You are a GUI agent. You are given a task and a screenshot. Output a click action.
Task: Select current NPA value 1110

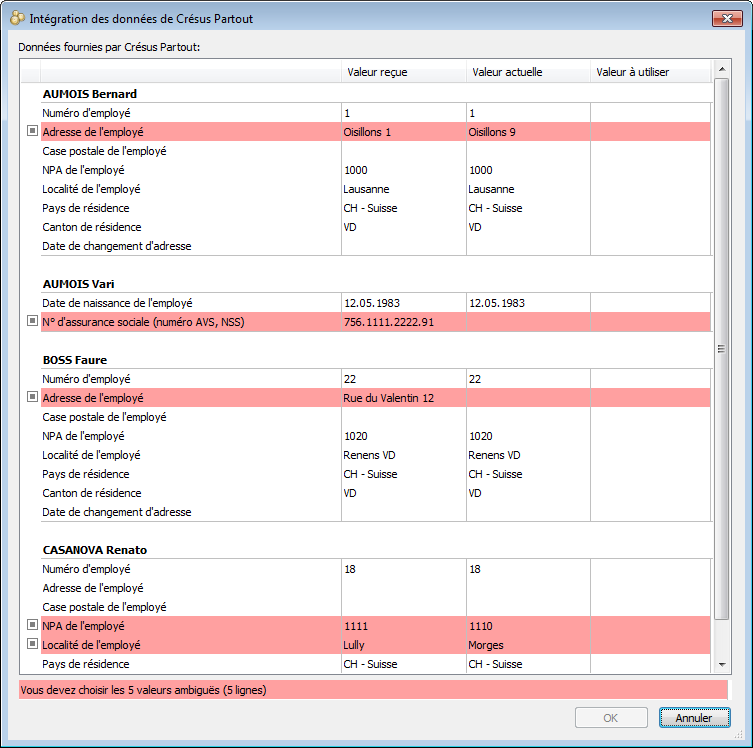click(x=481, y=626)
